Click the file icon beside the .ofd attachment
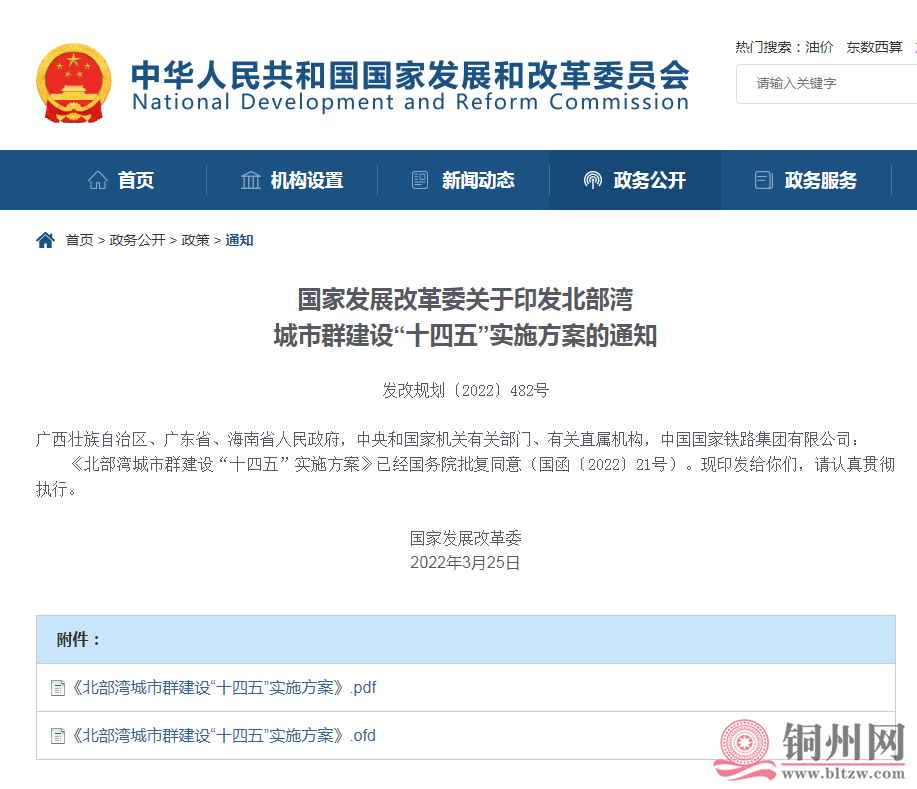 click(x=57, y=736)
